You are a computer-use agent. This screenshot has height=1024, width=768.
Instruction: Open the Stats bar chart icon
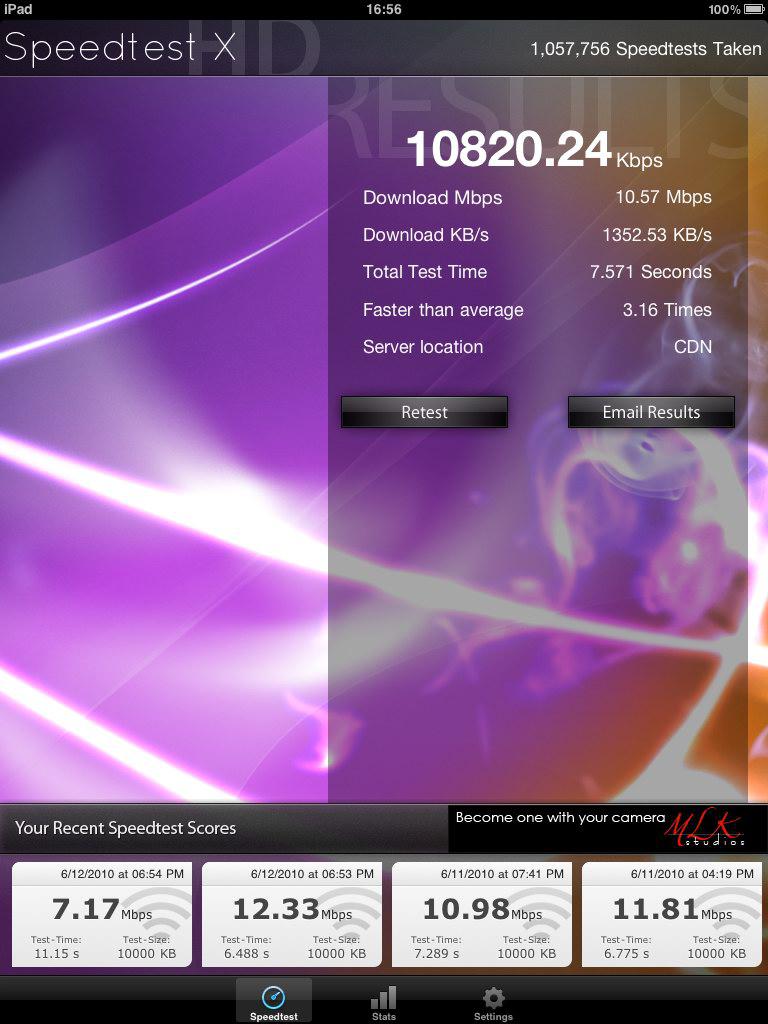point(383,998)
